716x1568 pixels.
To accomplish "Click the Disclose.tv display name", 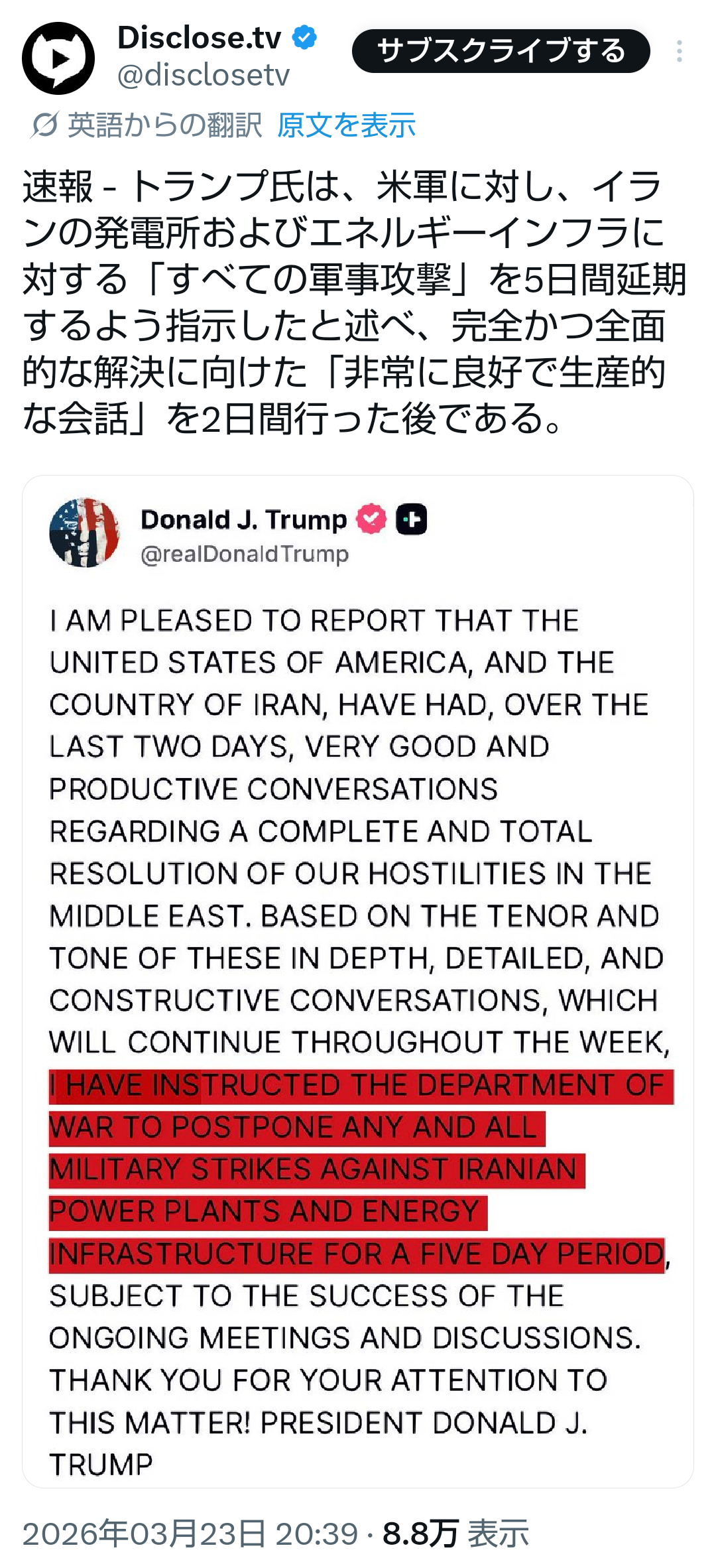I will click(x=199, y=37).
